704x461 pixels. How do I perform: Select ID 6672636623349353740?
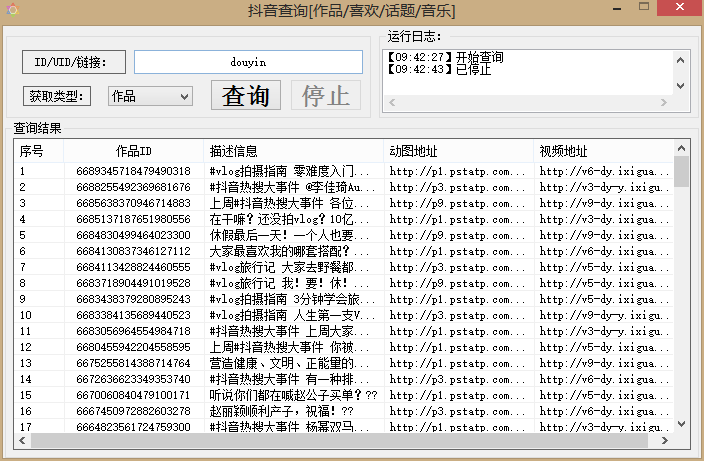click(133, 379)
